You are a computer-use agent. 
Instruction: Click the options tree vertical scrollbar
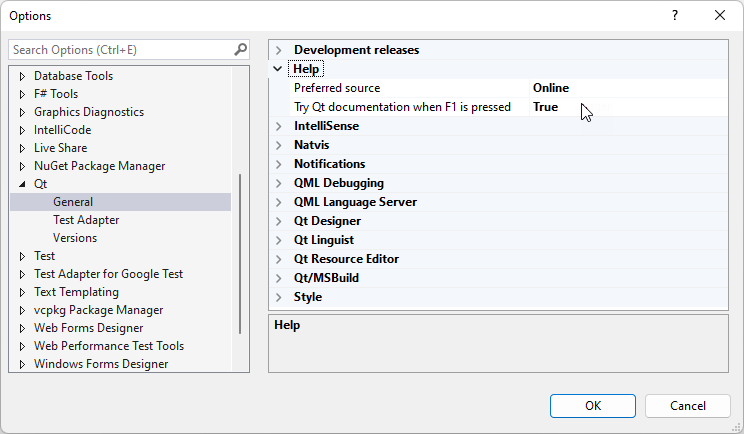pyautogui.click(x=240, y=254)
